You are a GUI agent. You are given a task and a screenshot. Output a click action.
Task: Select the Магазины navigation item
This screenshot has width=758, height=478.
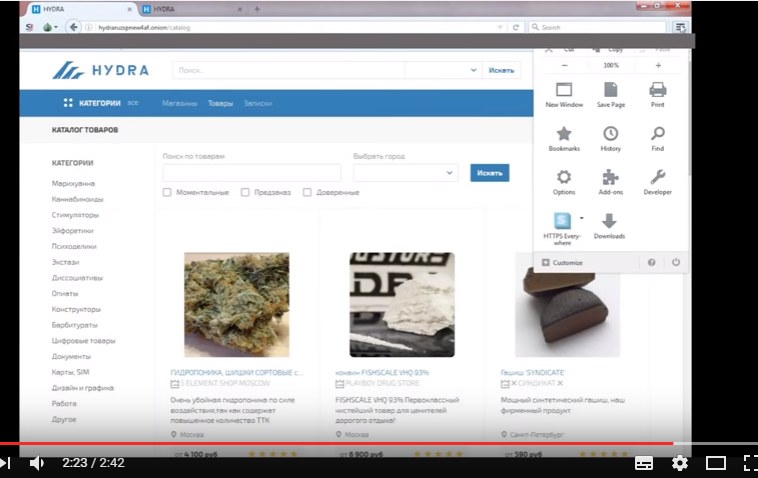click(179, 103)
